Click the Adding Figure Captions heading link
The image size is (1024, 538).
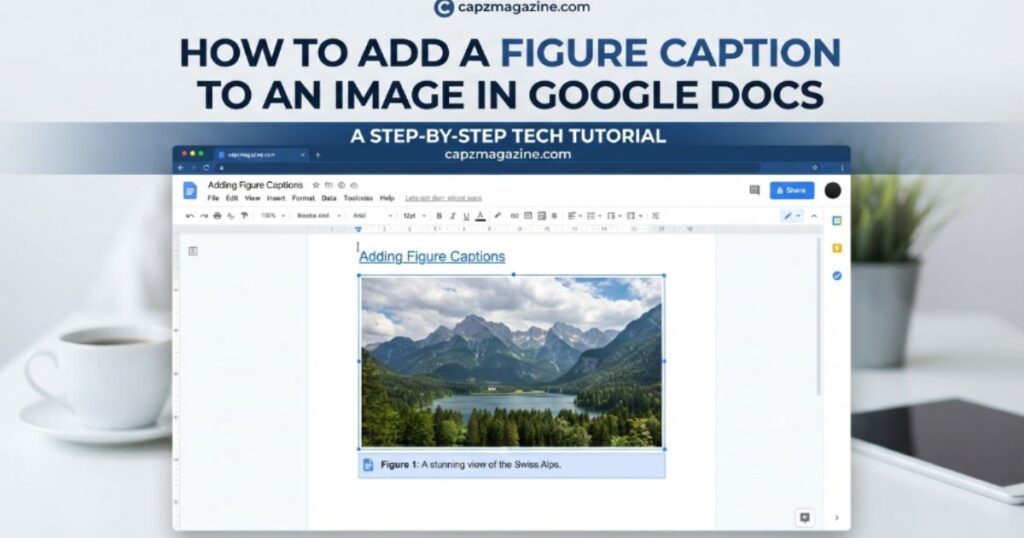click(432, 257)
